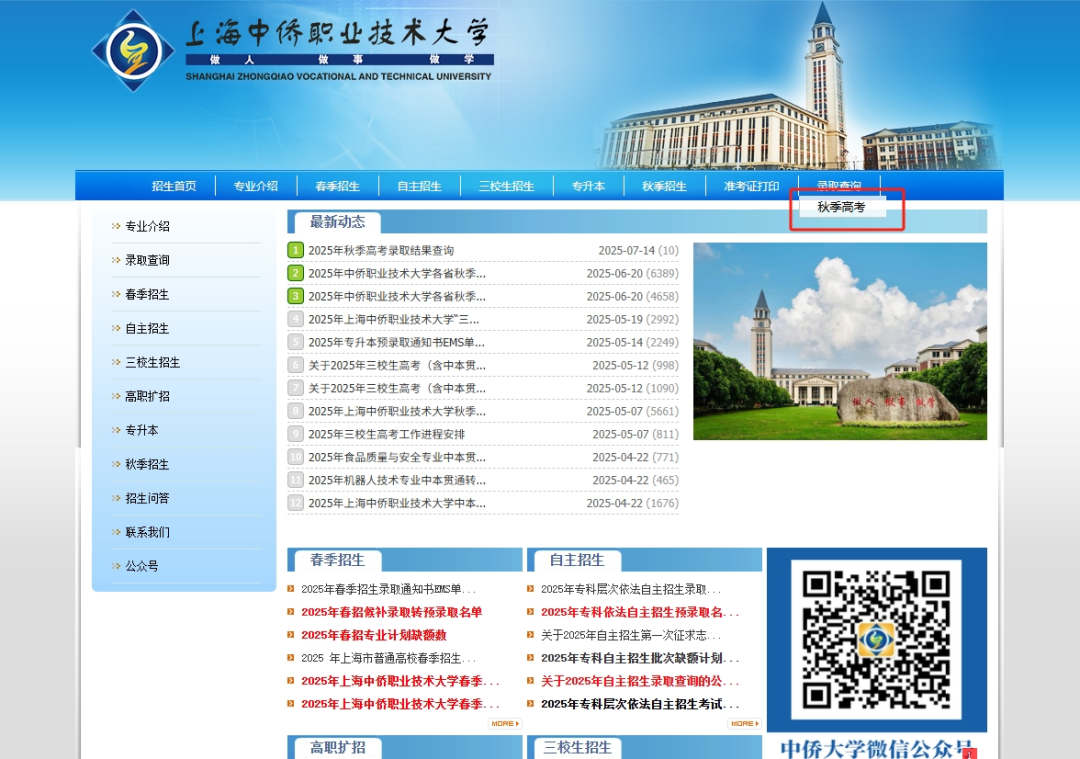Open 录取查询 in the left sidebar
Viewport: 1080px width, 759px height.
pos(147,260)
